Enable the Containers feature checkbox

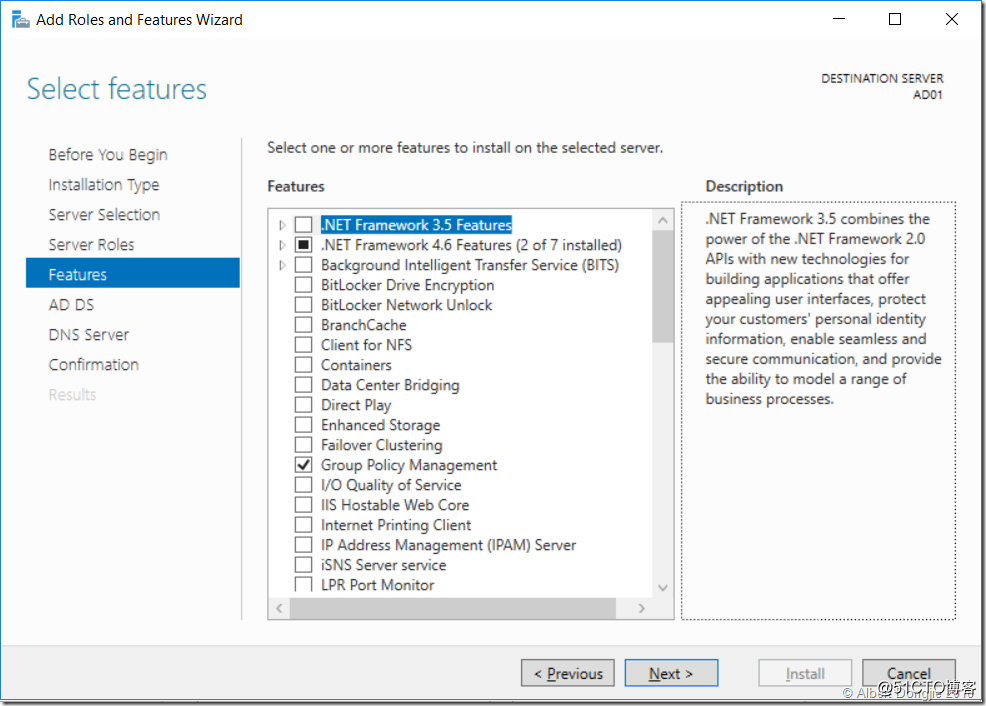pyautogui.click(x=303, y=365)
